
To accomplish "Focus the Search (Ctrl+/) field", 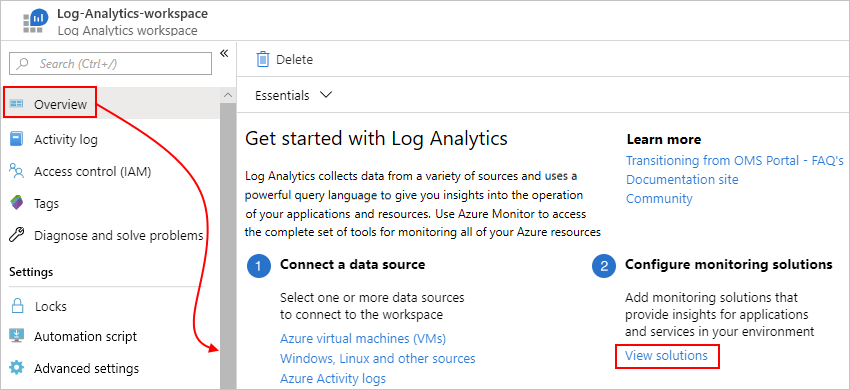I will click(x=111, y=63).
